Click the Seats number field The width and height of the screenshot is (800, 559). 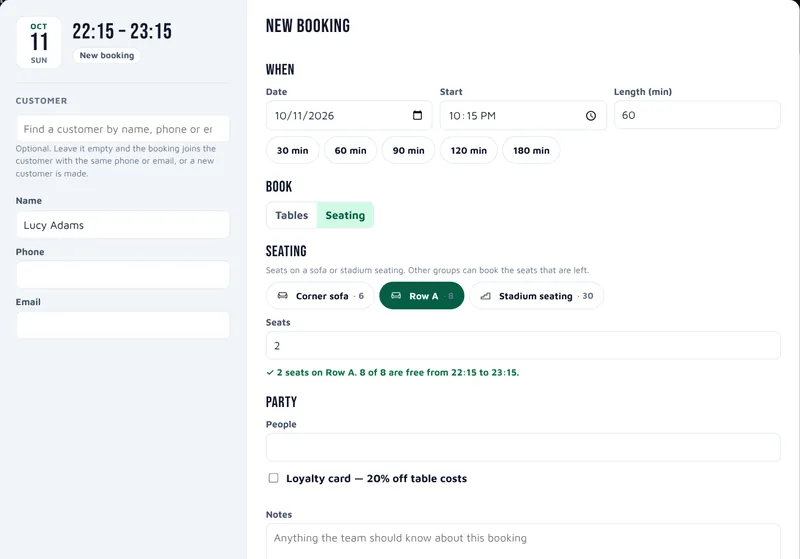pos(523,345)
